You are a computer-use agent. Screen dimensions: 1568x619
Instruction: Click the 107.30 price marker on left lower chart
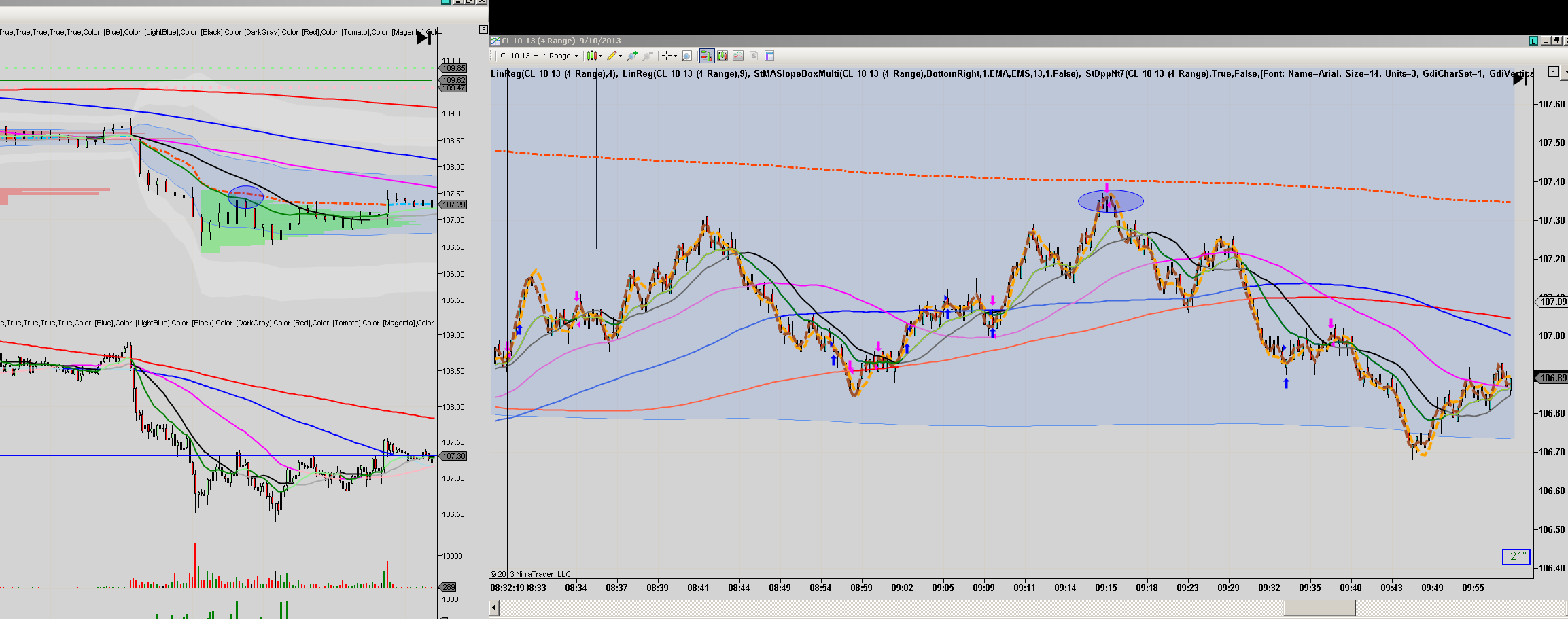pyautogui.click(x=454, y=456)
